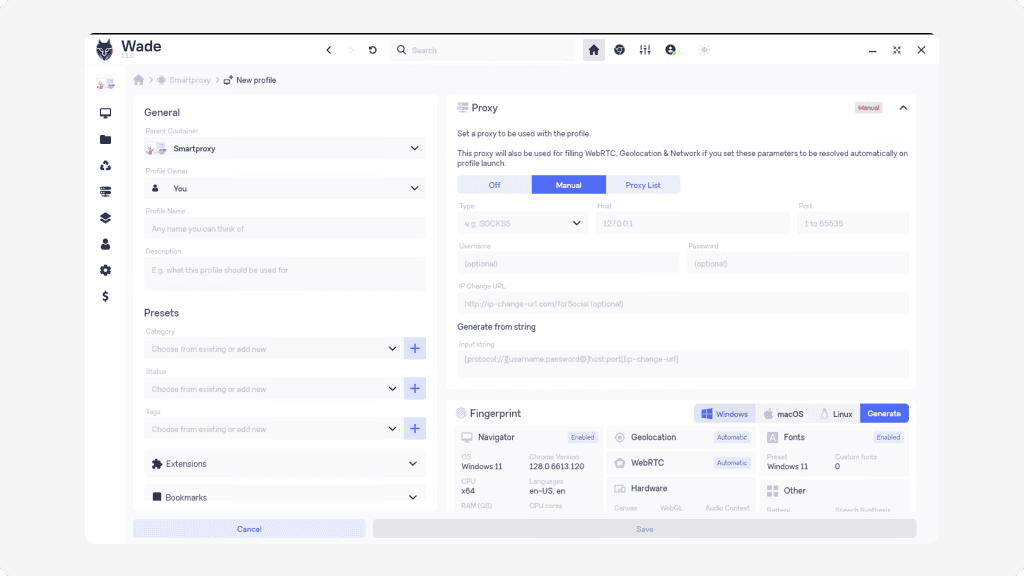Open the folder icon in left sidebar

point(105,140)
